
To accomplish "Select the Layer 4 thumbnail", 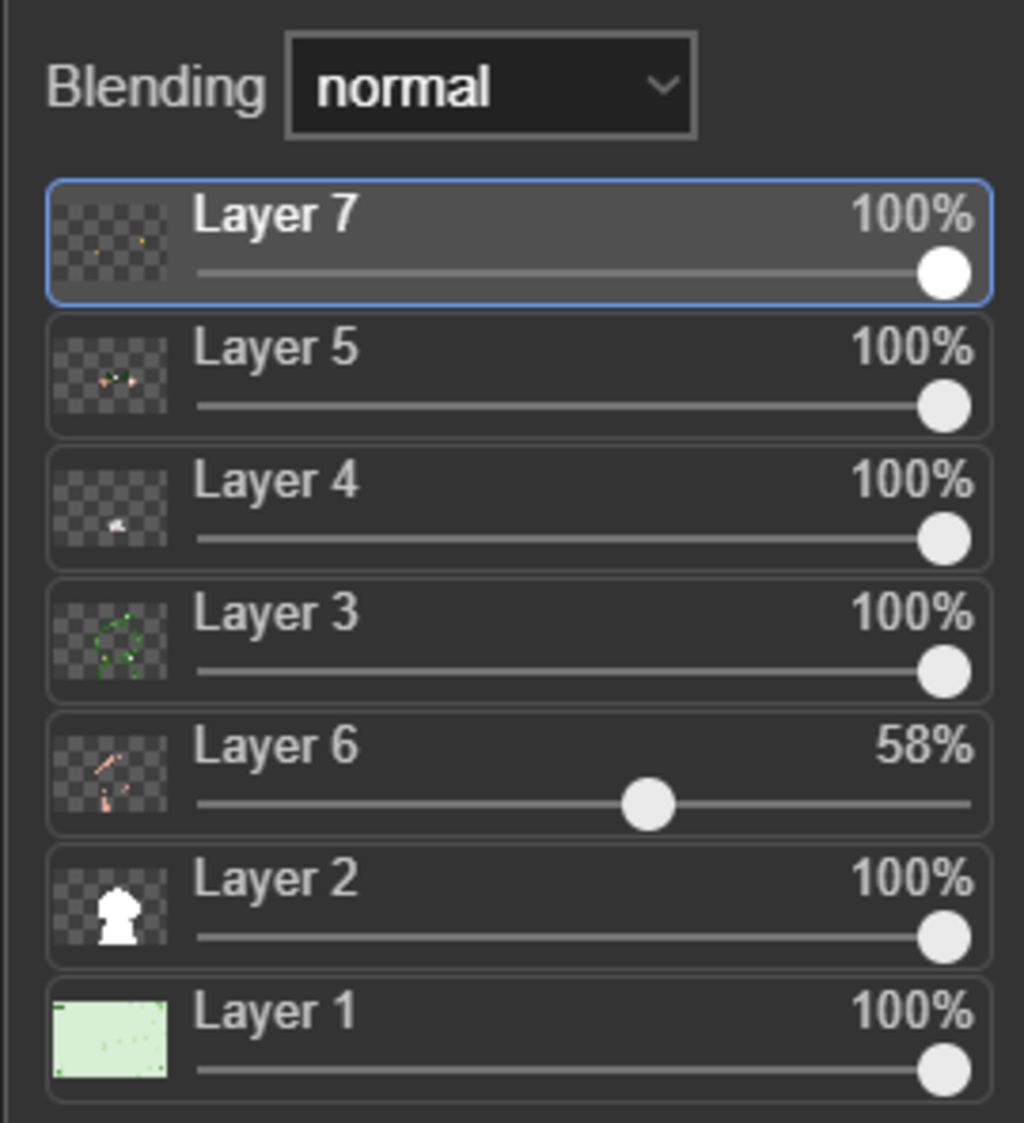I will click(110, 508).
